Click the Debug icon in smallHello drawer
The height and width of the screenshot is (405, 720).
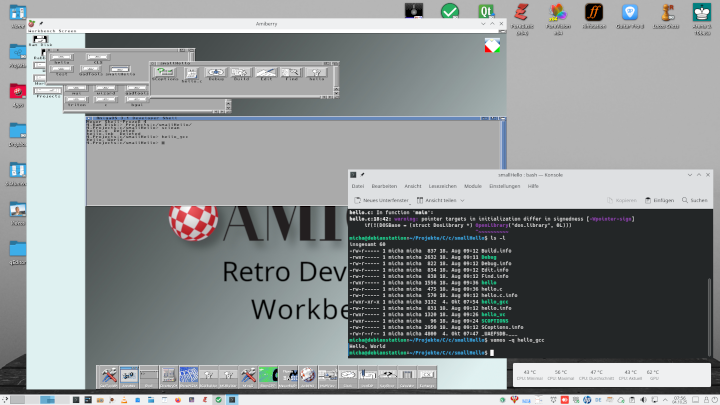click(x=214, y=73)
